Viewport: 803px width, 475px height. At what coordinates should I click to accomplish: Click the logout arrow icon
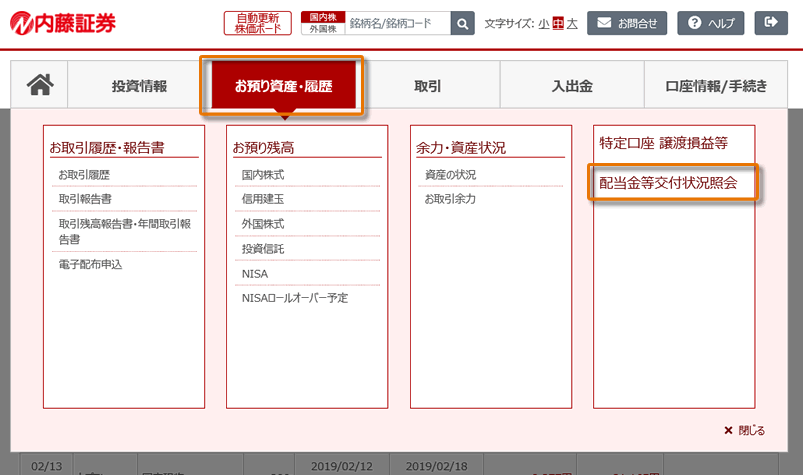click(770, 23)
